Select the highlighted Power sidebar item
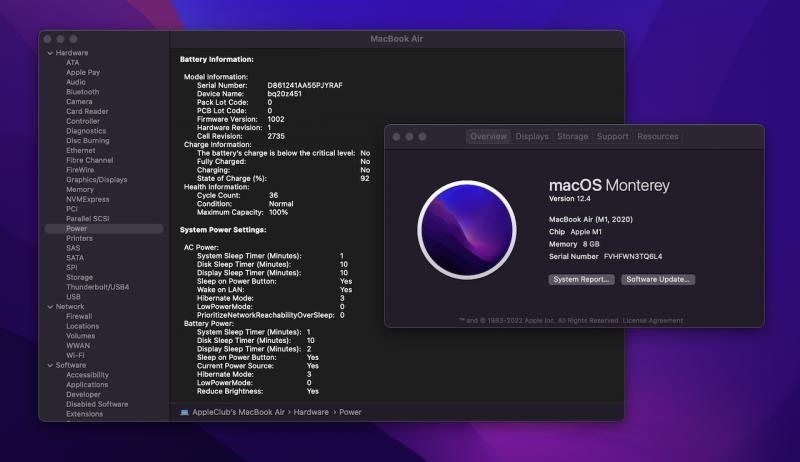800x462 pixels. coord(104,229)
